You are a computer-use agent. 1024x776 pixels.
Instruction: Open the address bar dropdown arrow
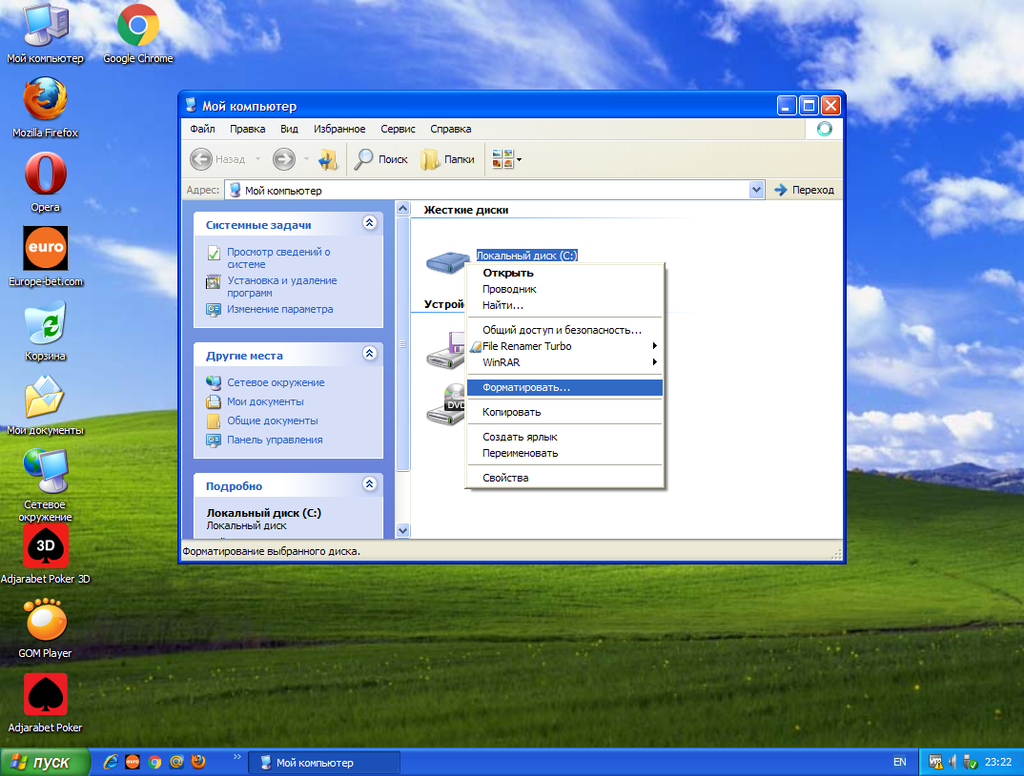[756, 190]
